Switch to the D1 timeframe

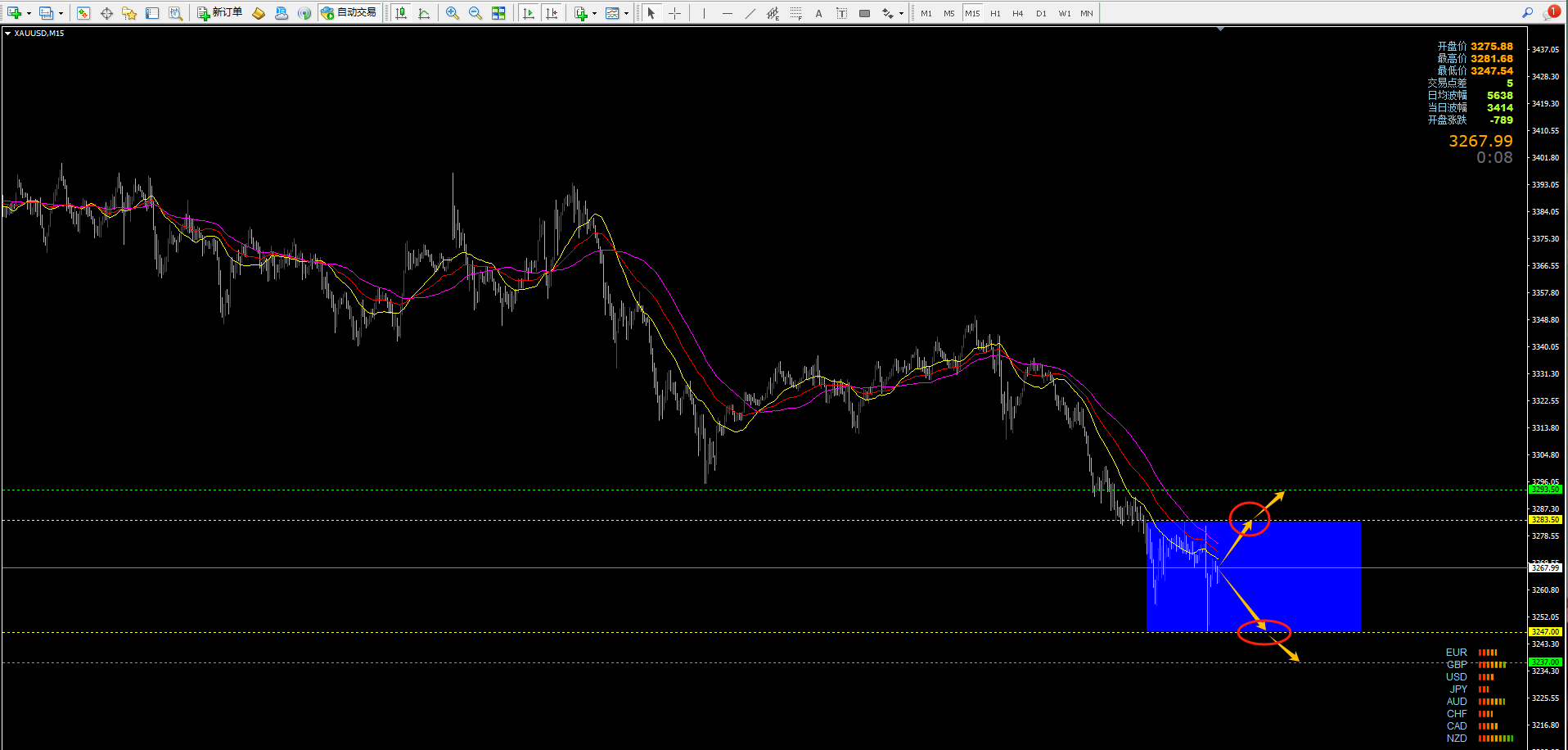(x=1041, y=13)
